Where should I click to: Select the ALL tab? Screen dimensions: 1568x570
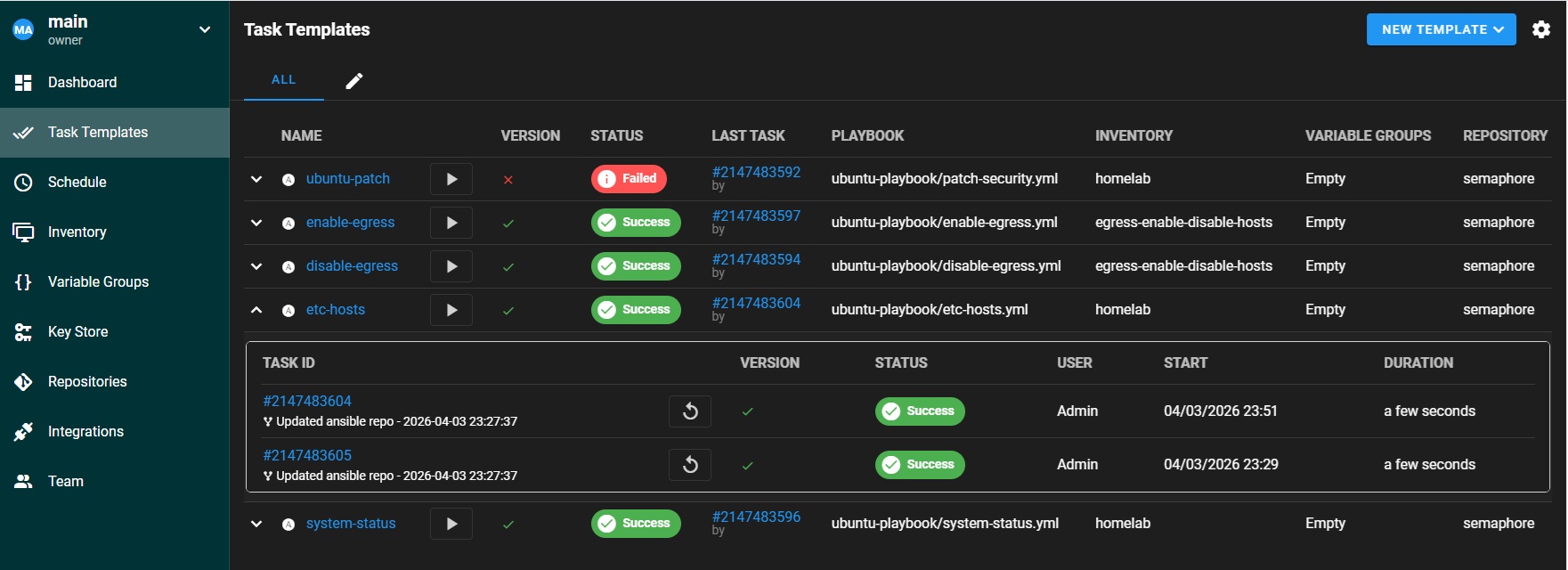pos(283,80)
